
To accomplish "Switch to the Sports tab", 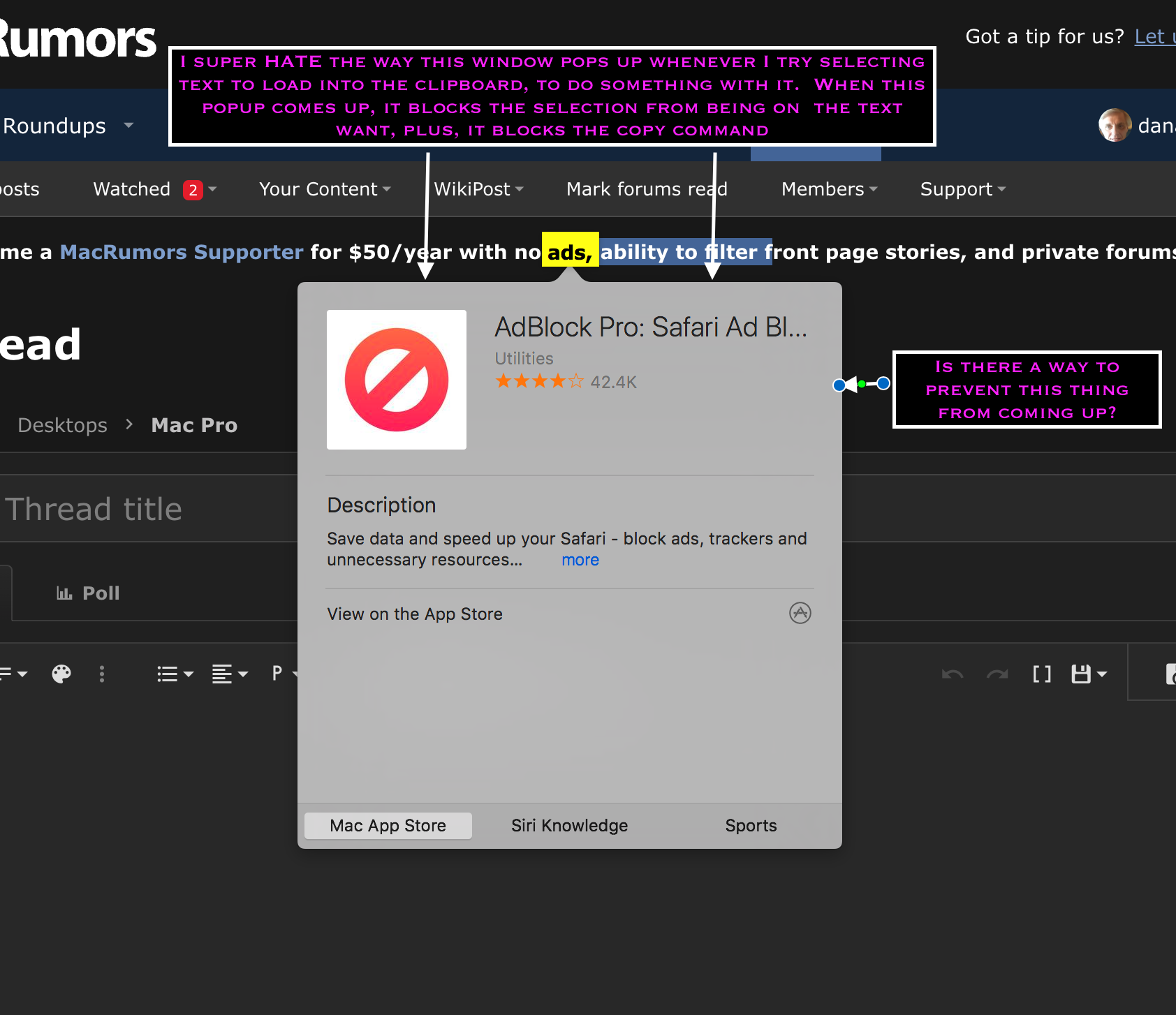I will [x=751, y=826].
